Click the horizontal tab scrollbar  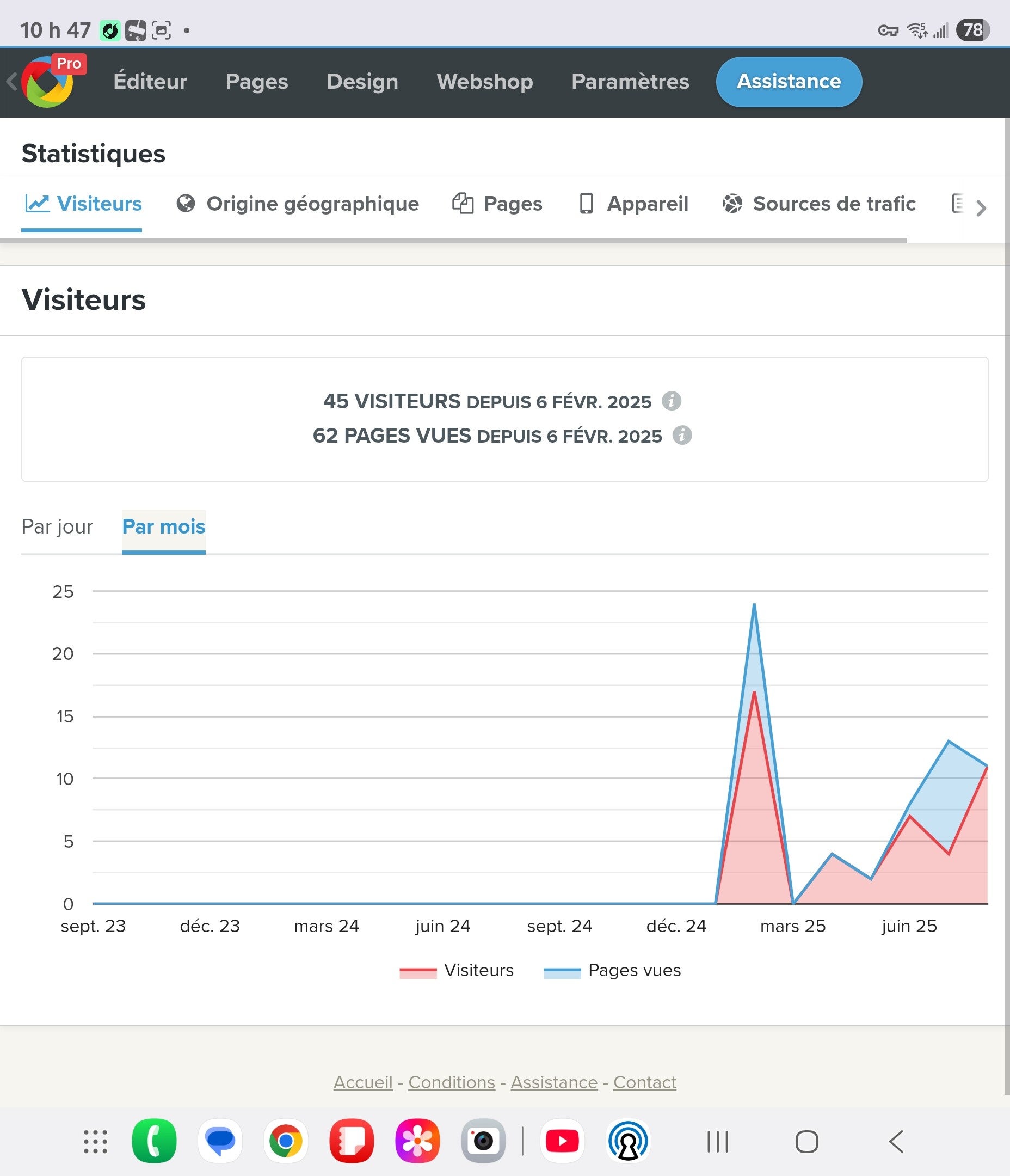pos(454,241)
